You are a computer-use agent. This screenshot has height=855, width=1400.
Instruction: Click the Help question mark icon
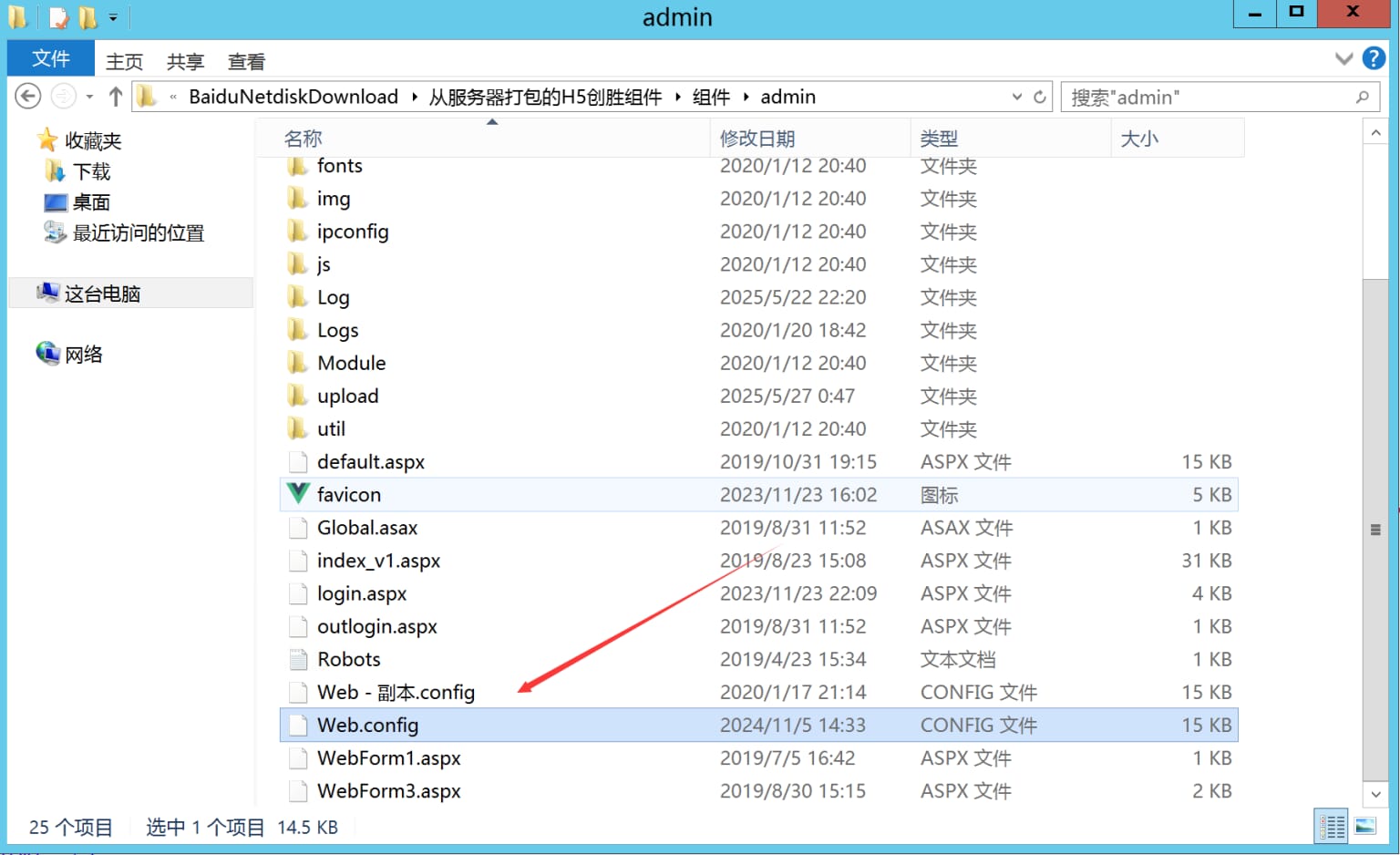[x=1373, y=58]
